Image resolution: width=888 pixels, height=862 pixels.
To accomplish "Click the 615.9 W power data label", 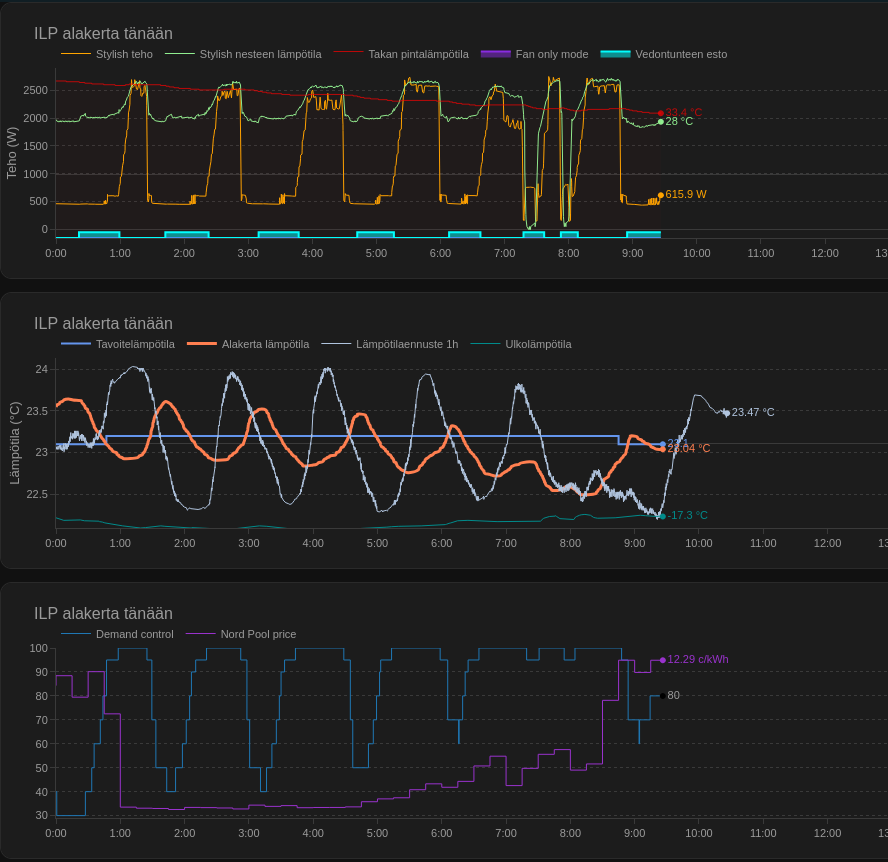I will (685, 195).
